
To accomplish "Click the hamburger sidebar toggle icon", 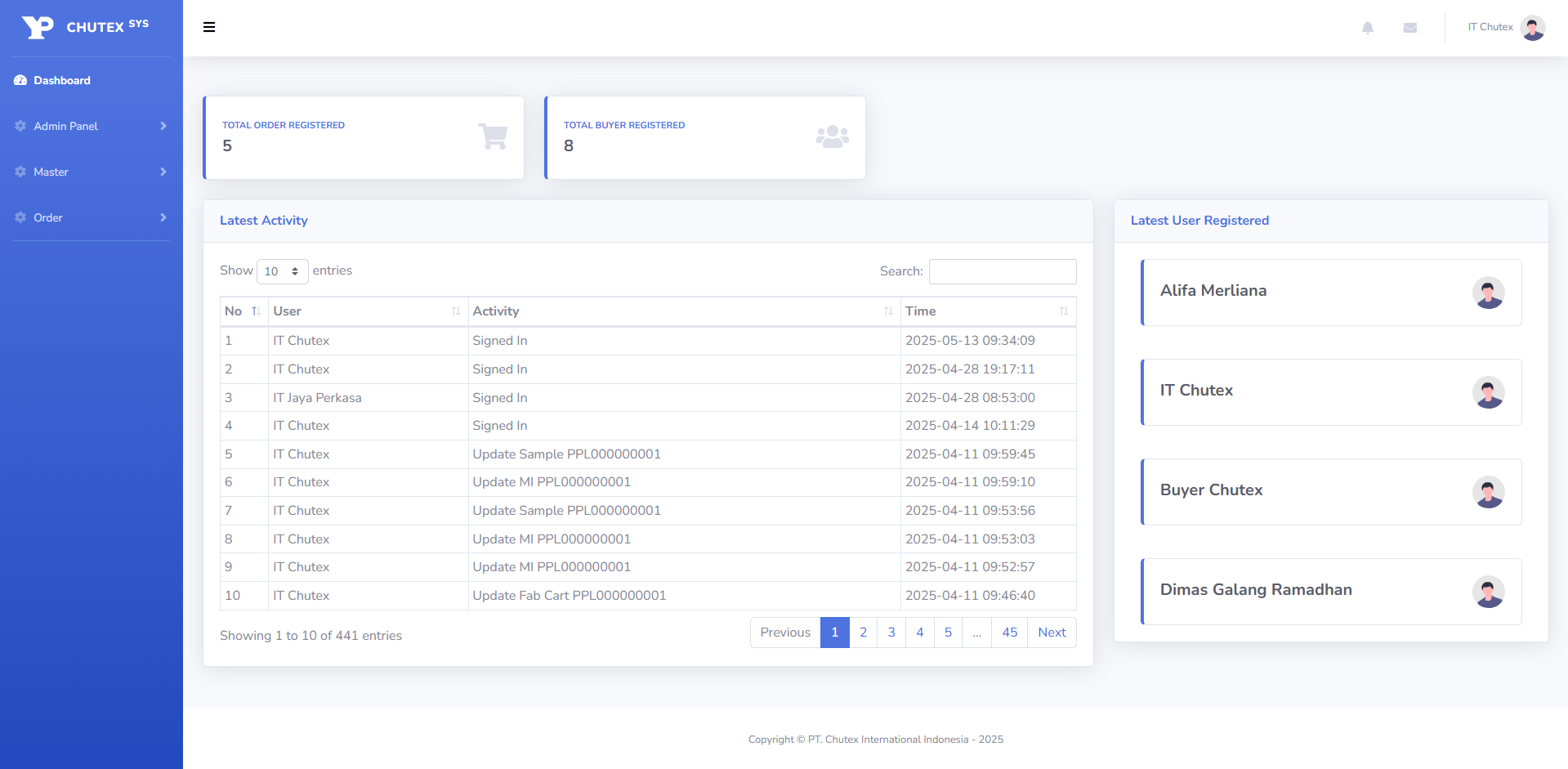I will pyautogui.click(x=209, y=27).
